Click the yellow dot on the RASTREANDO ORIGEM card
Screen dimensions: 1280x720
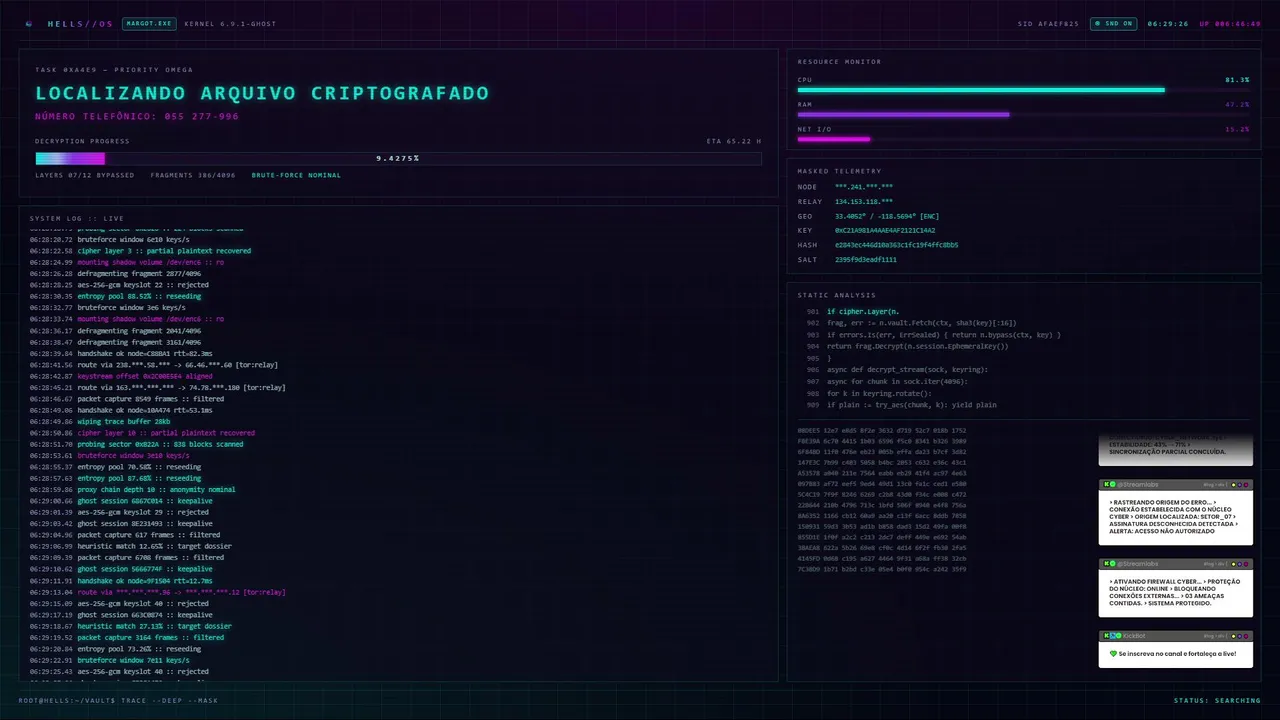1234,485
